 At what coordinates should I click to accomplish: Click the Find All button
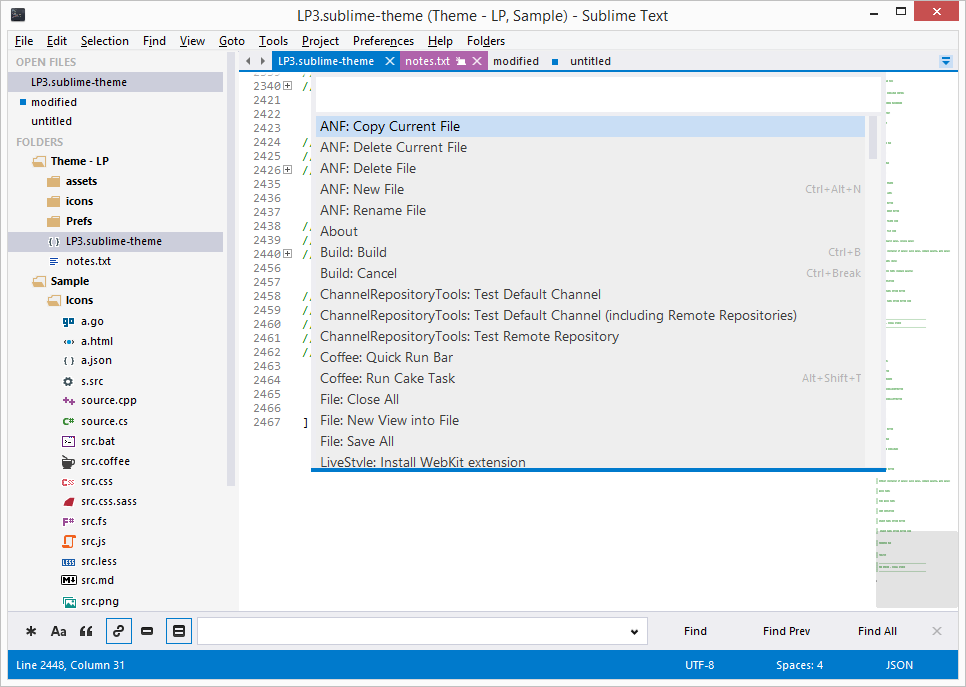tap(877, 631)
